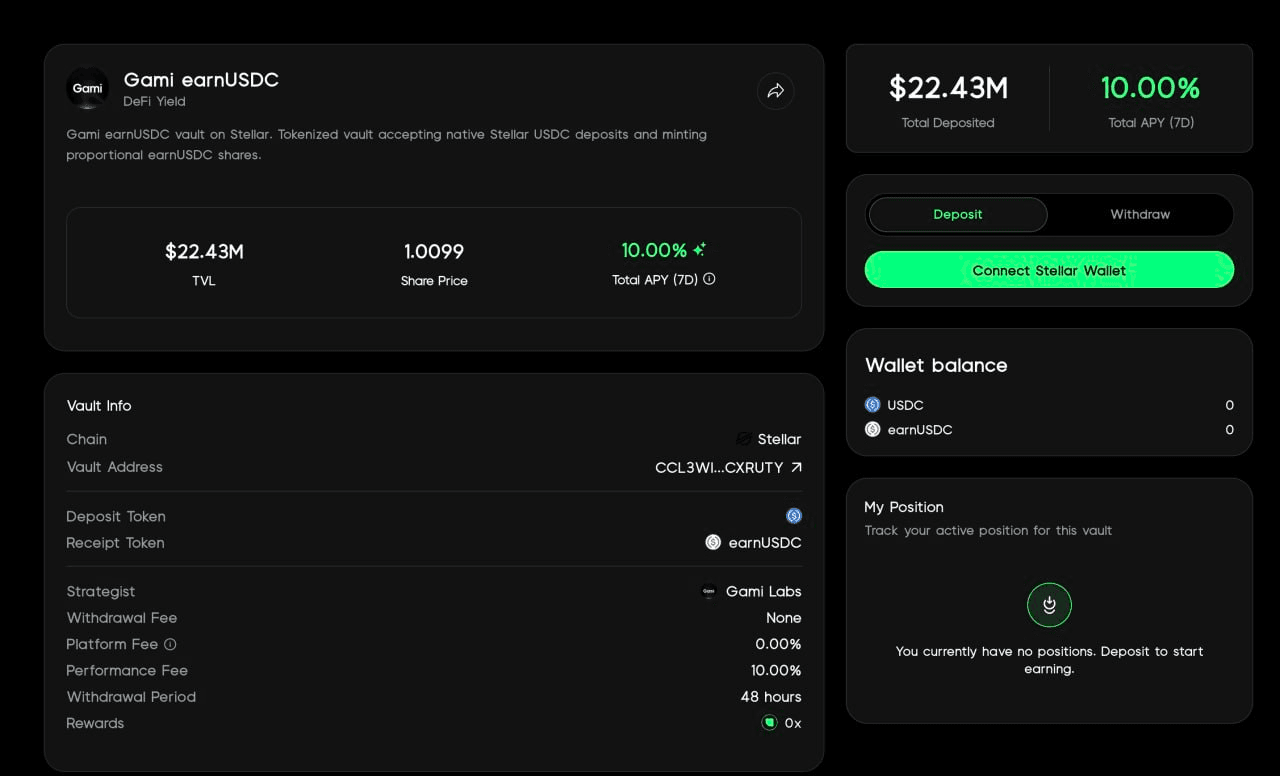Screen dimensions: 1280x776
Task: Click the info icon beside Total APY (7D)
Action: (x=709, y=279)
